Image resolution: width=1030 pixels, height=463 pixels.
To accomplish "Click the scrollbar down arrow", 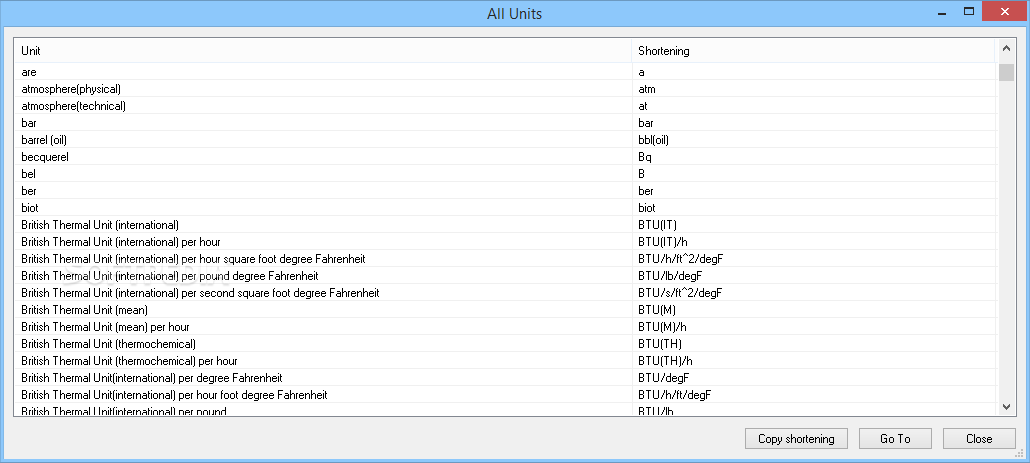I will pos(1006,407).
